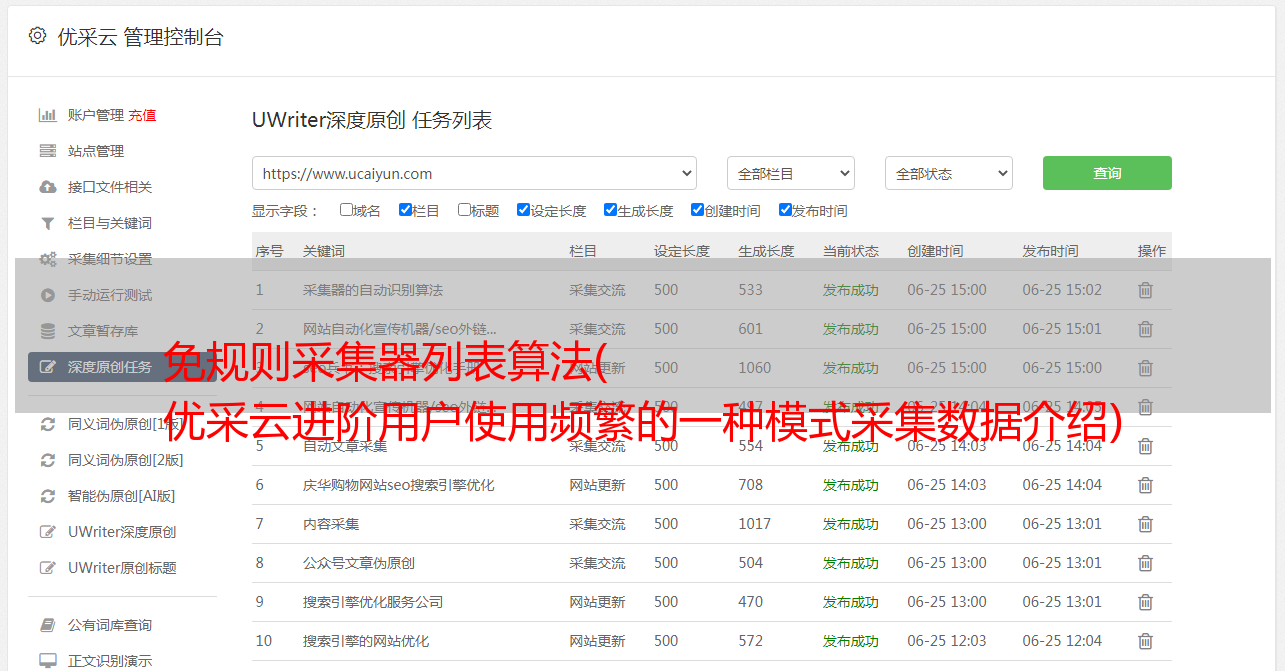Uncheck the 栏目 display field checkbox
The width and height of the screenshot is (1285, 671).
coord(405,210)
